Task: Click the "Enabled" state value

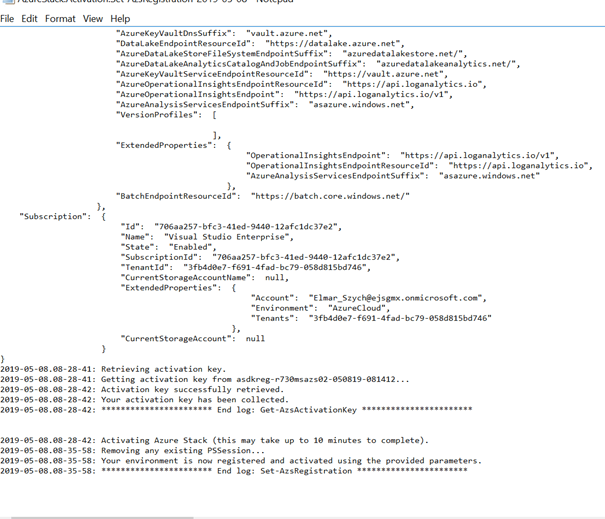Action: pyautogui.click(x=190, y=247)
